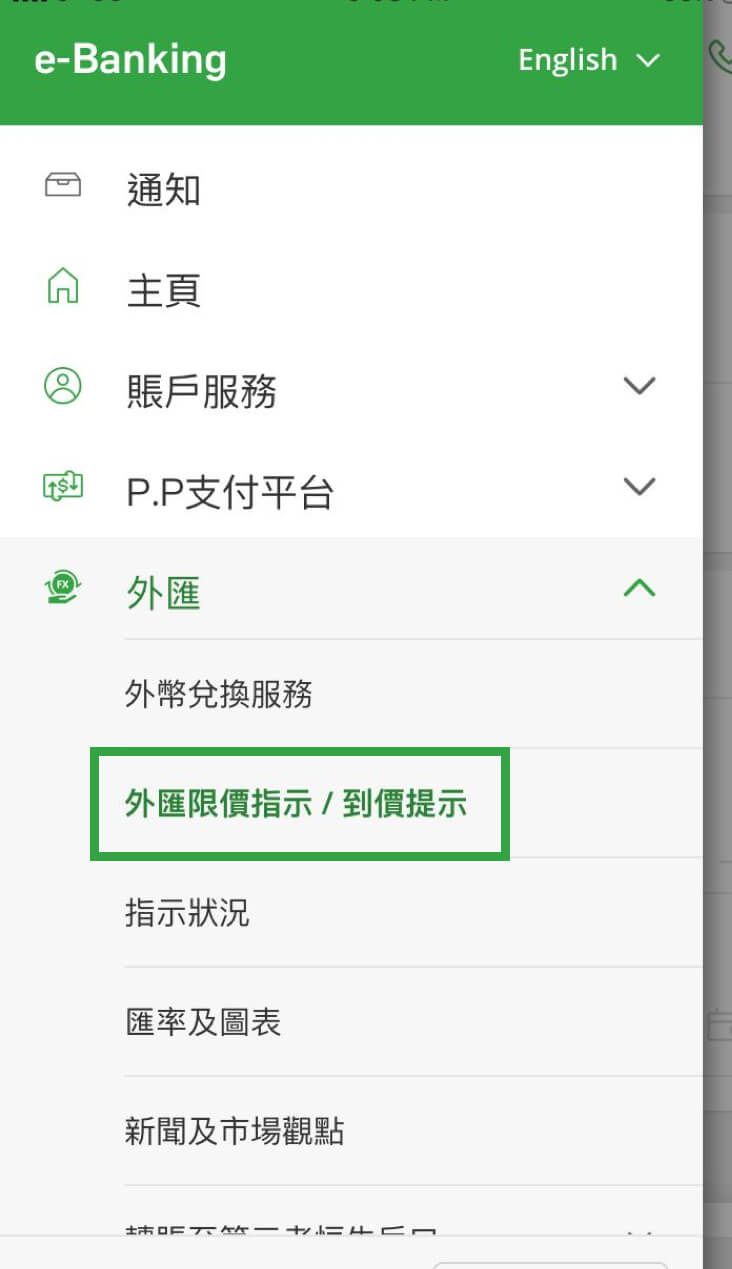This screenshot has width=732, height=1269.
Task: Click the 通知 menu label
Action: [164, 189]
